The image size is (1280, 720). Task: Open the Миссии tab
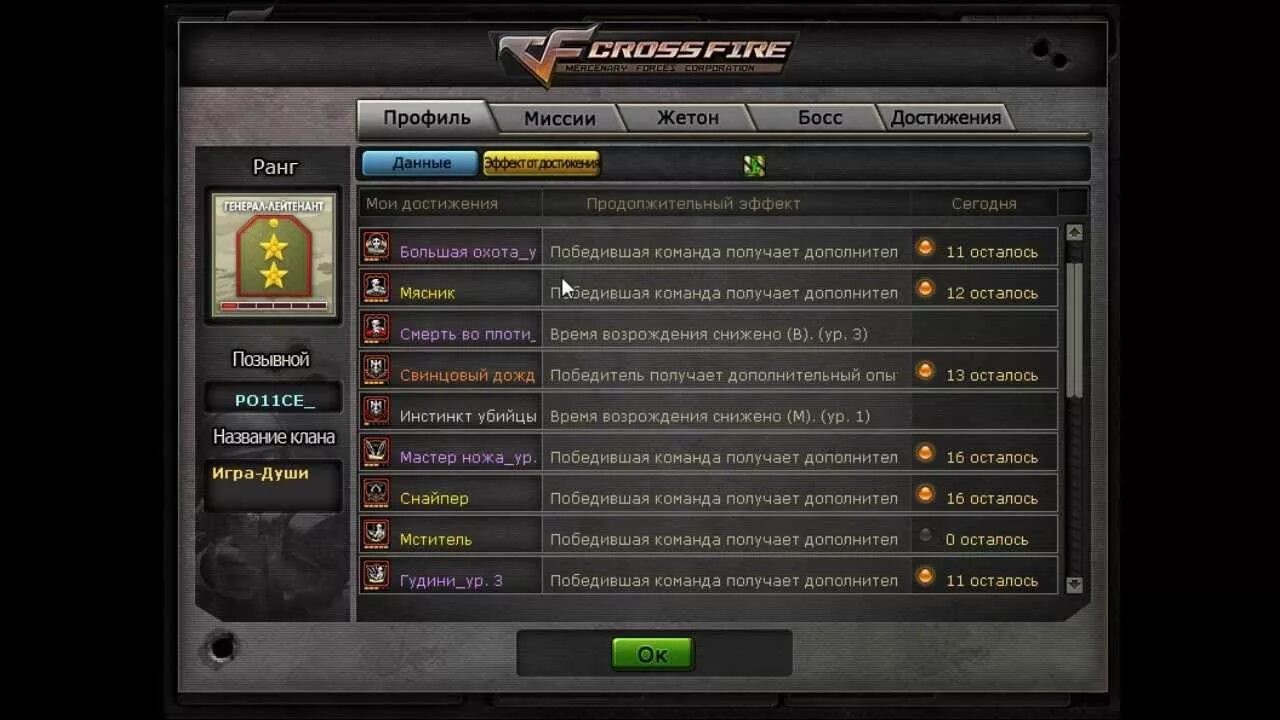559,118
